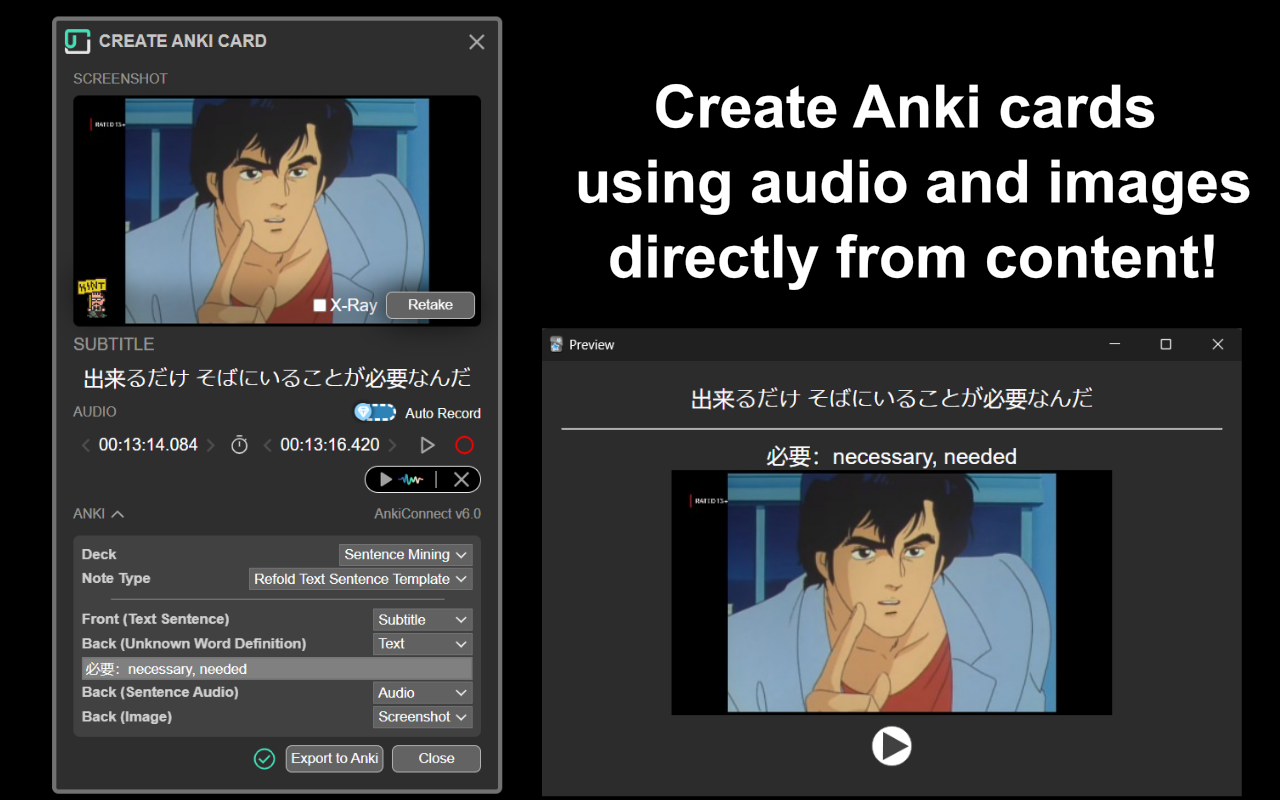
Task: Click the waveform icon in the audio bar
Action: click(x=412, y=479)
